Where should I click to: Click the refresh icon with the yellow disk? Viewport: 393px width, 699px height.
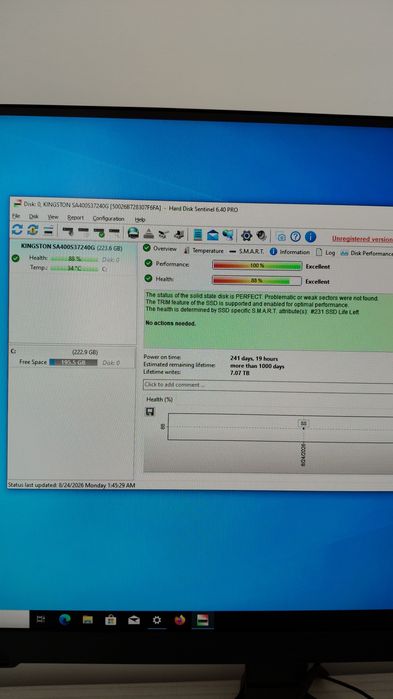[x=33, y=230]
